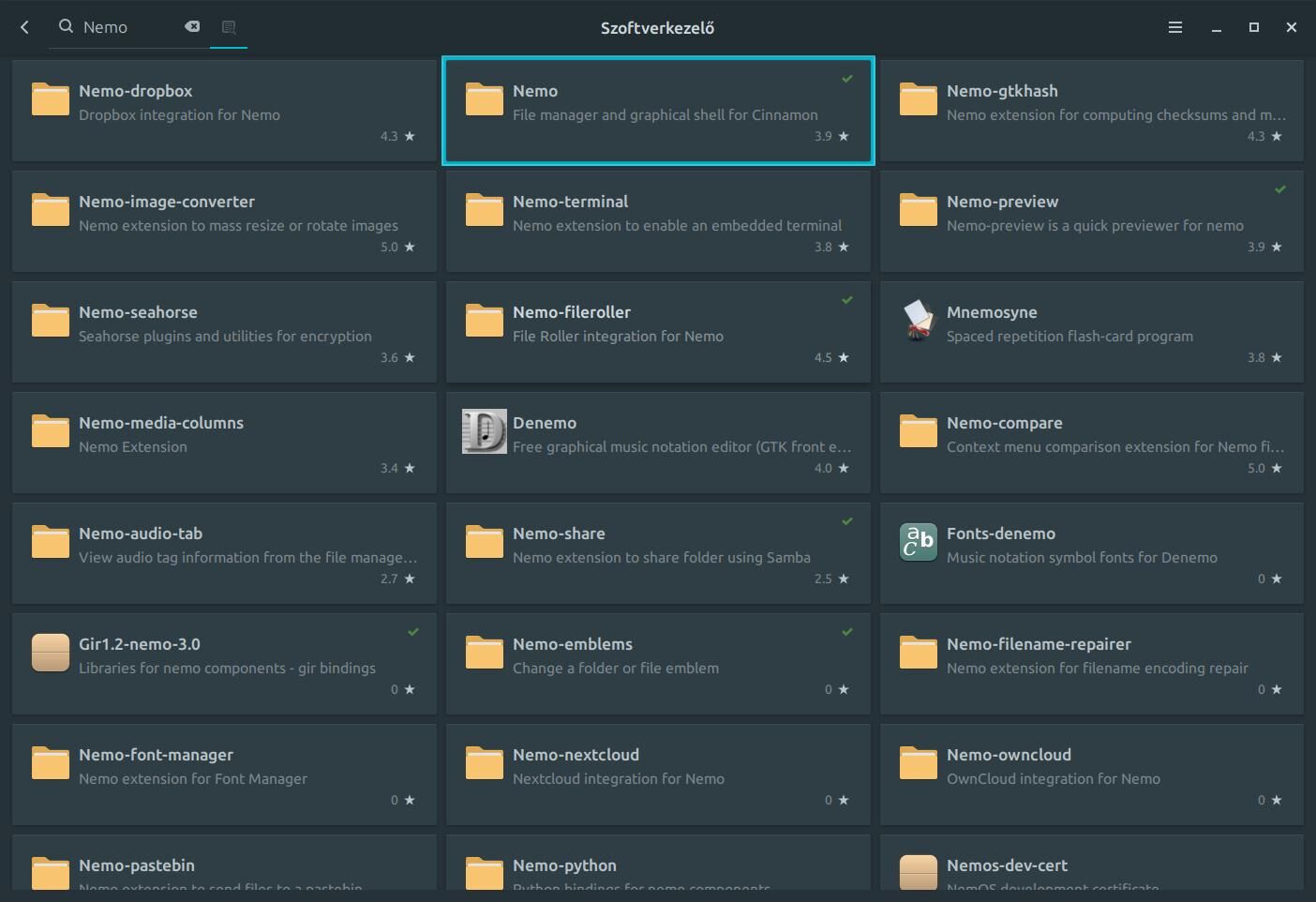This screenshot has height=902, width=1316.
Task: Click 'File manager and graphical shell for Cinnamon'
Action: click(x=665, y=115)
